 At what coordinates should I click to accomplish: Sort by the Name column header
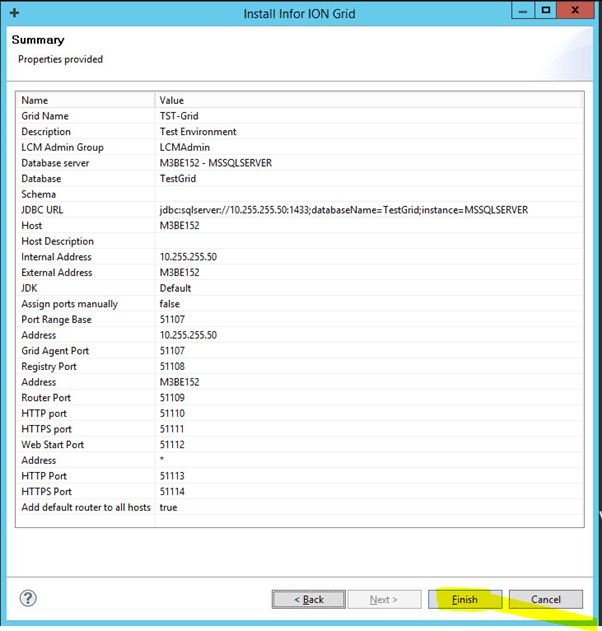tap(86, 100)
